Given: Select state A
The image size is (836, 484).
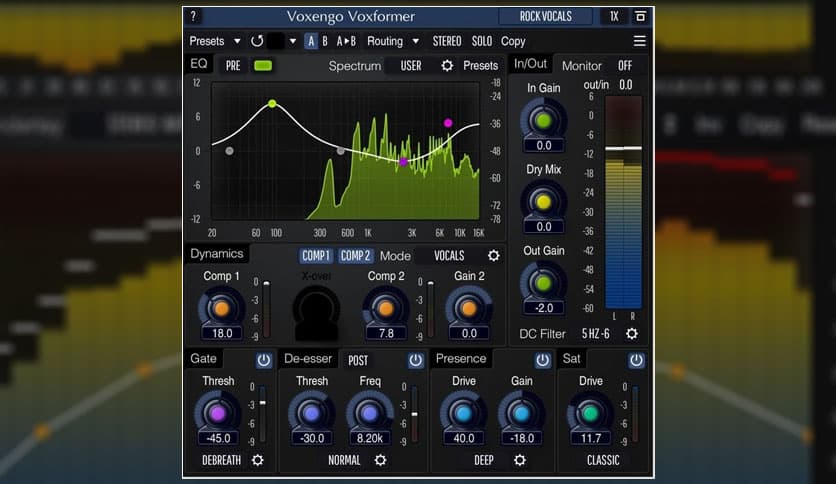Looking at the screenshot, I should [311, 41].
